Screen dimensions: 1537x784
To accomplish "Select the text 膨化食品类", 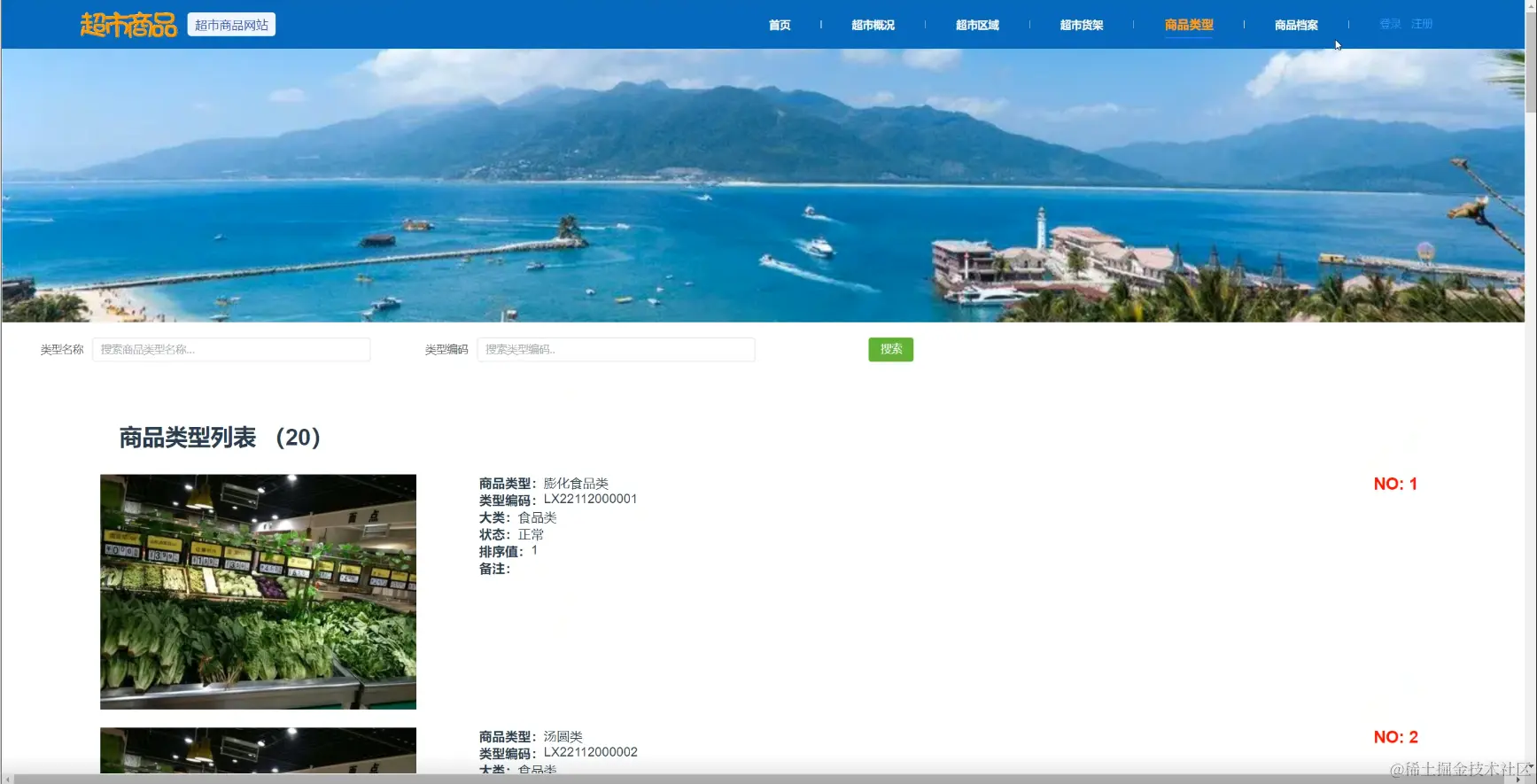I will click(x=576, y=484).
